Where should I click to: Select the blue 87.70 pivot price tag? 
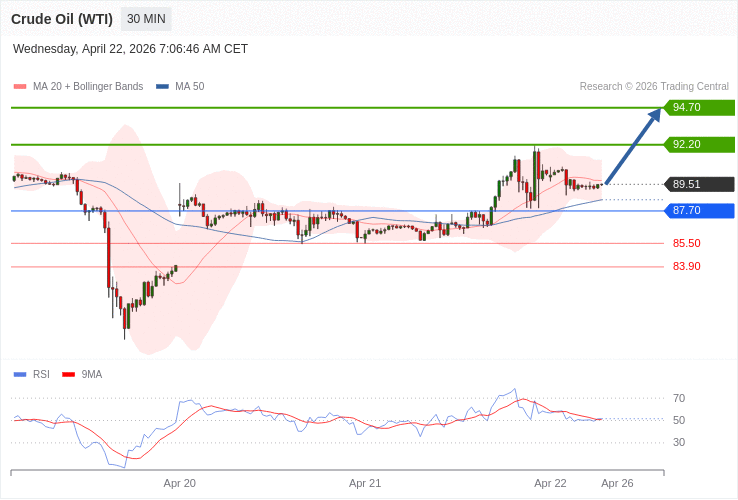[x=699, y=211]
